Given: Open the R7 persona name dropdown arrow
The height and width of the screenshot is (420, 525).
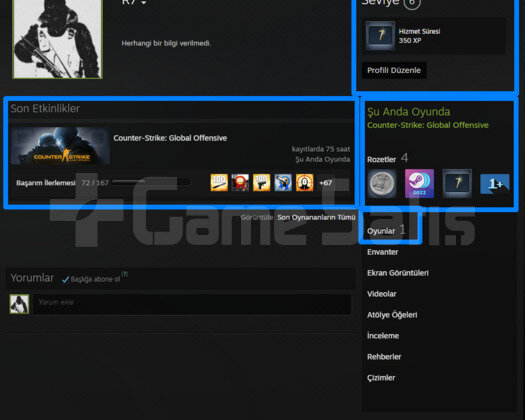Looking at the screenshot, I should point(144,3).
